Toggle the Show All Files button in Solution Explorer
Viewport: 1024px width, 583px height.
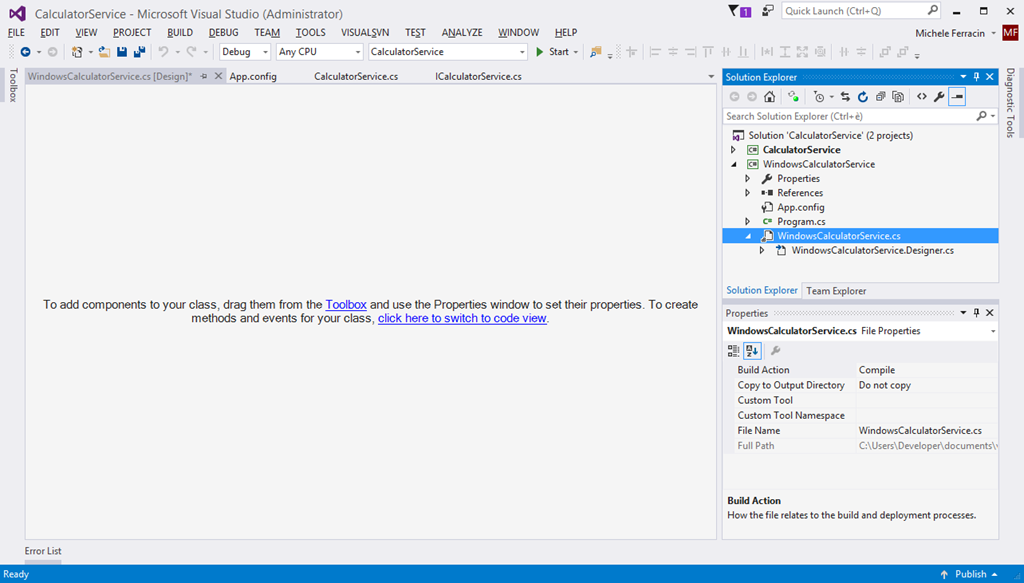point(897,97)
